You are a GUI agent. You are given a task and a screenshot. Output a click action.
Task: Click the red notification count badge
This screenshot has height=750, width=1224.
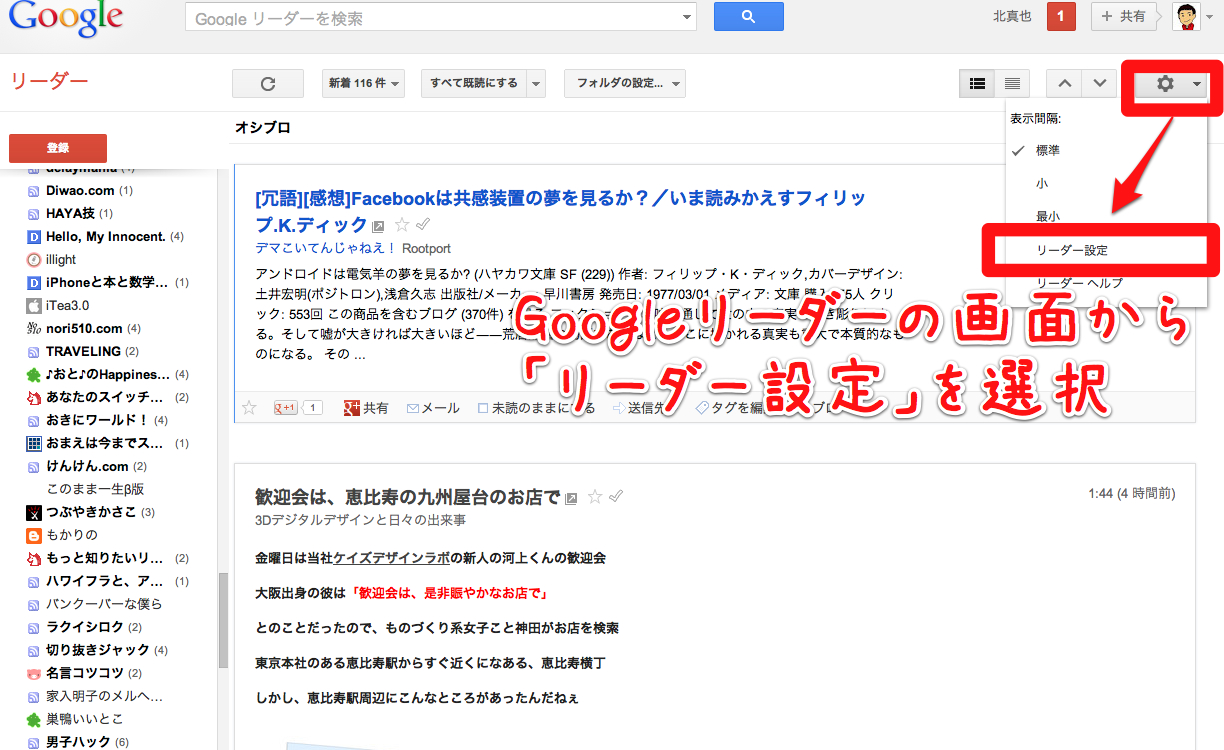coord(1060,17)
